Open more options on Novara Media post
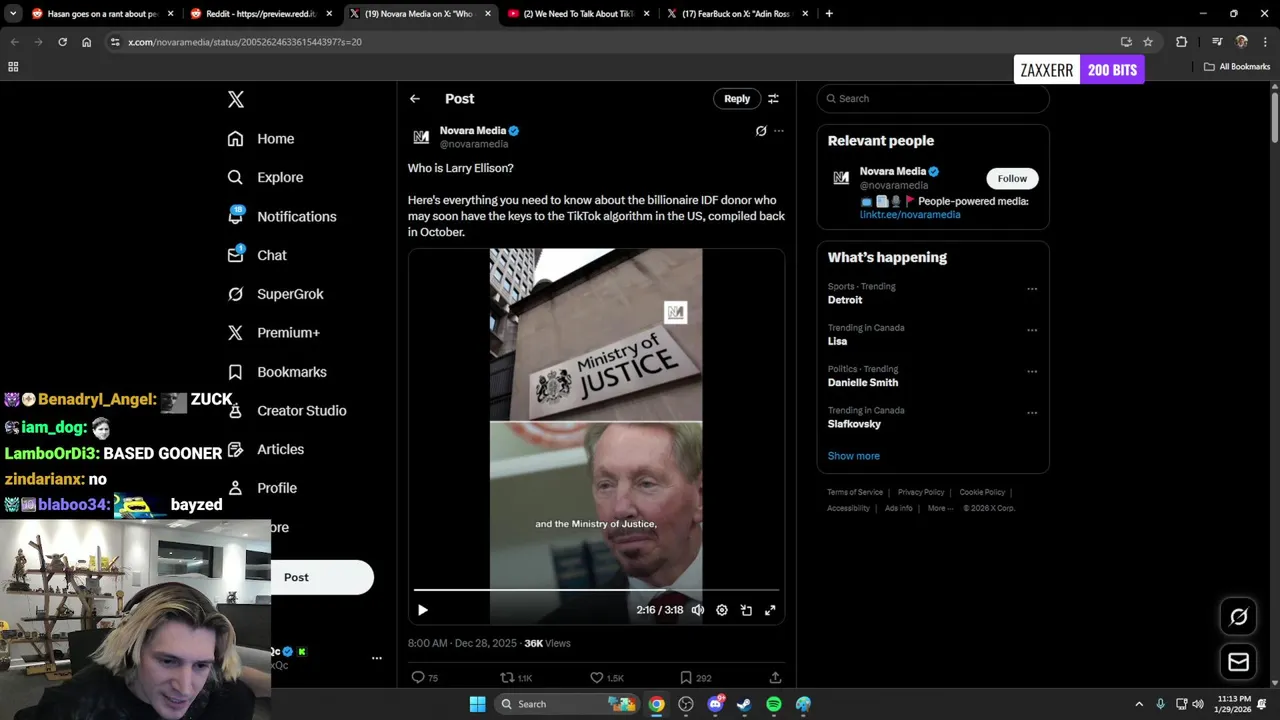 (779, 131)
